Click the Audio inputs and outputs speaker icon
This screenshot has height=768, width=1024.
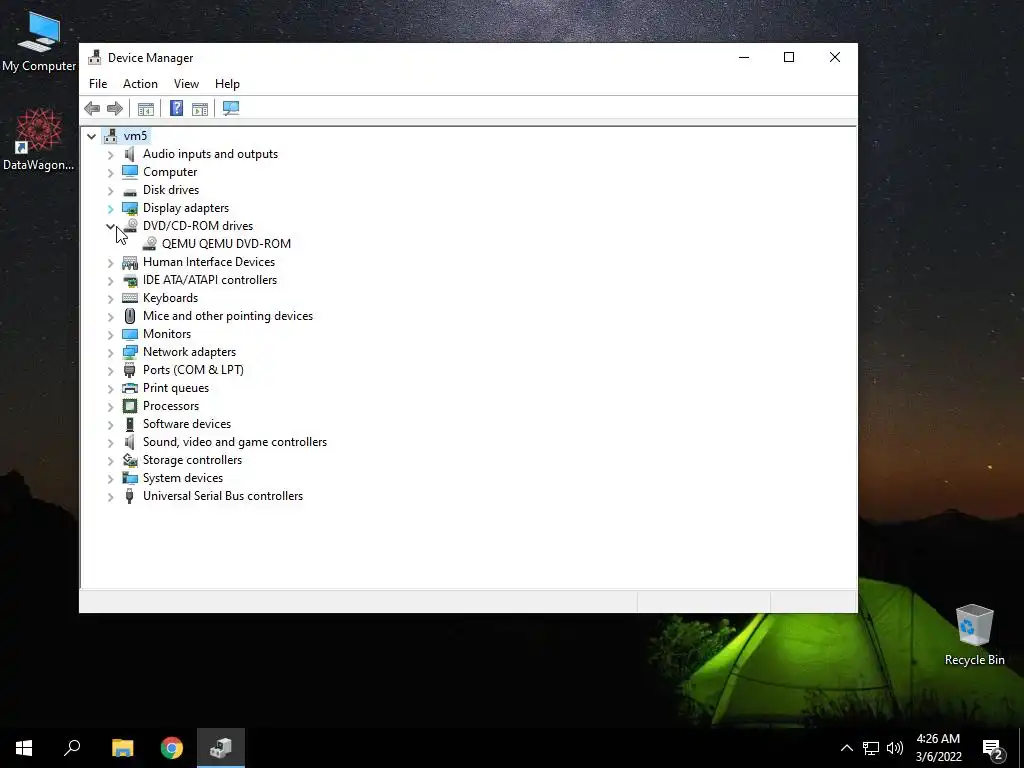[130, 154]
